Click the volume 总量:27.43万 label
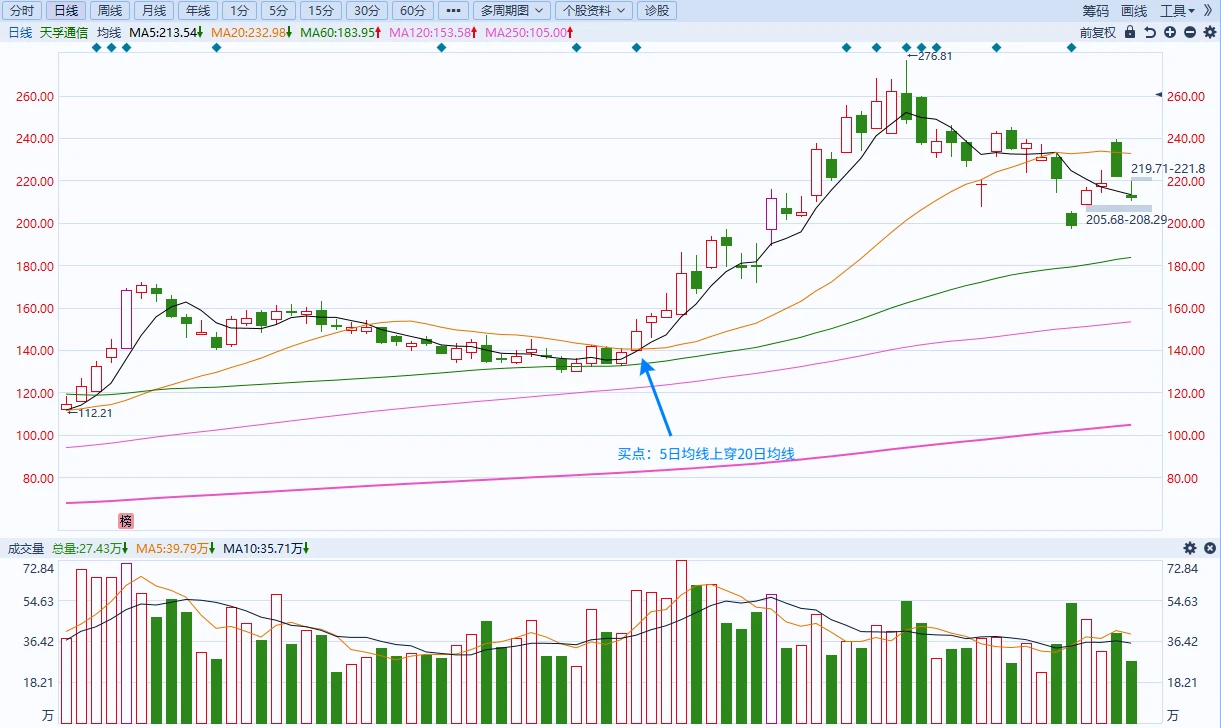This screenshot has width=1221, height=728. (90, 548)
